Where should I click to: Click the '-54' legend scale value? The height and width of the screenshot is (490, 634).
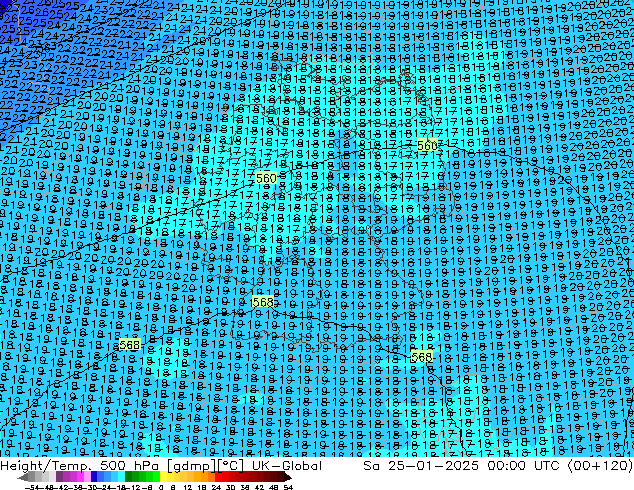click(32, 488)
